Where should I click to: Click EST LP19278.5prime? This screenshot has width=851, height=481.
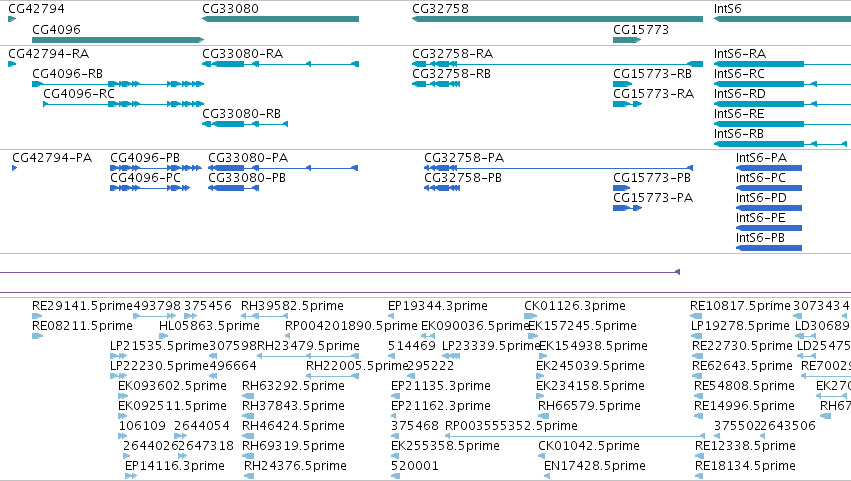coord(740,326)
